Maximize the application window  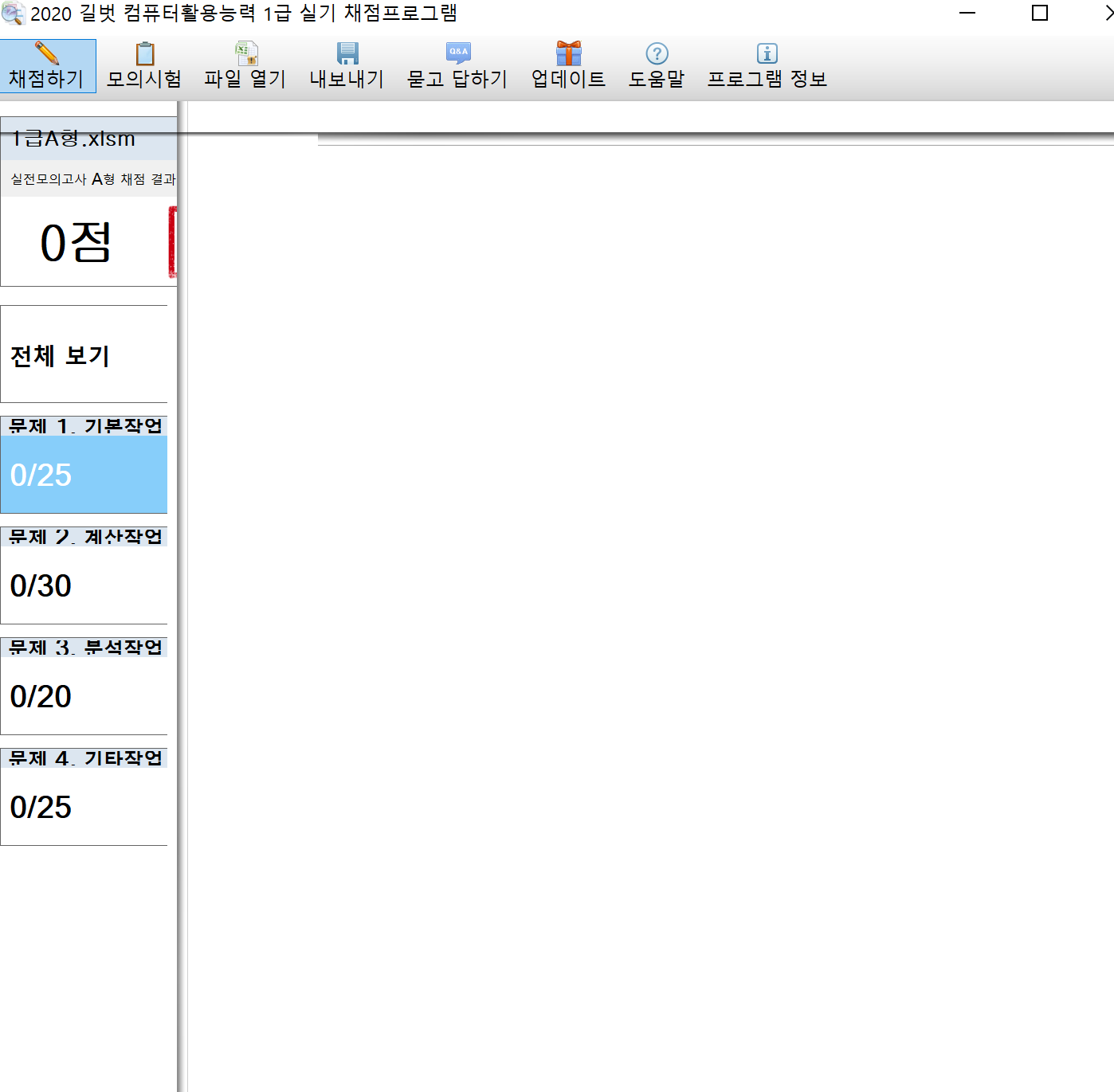coord(1039,13)
